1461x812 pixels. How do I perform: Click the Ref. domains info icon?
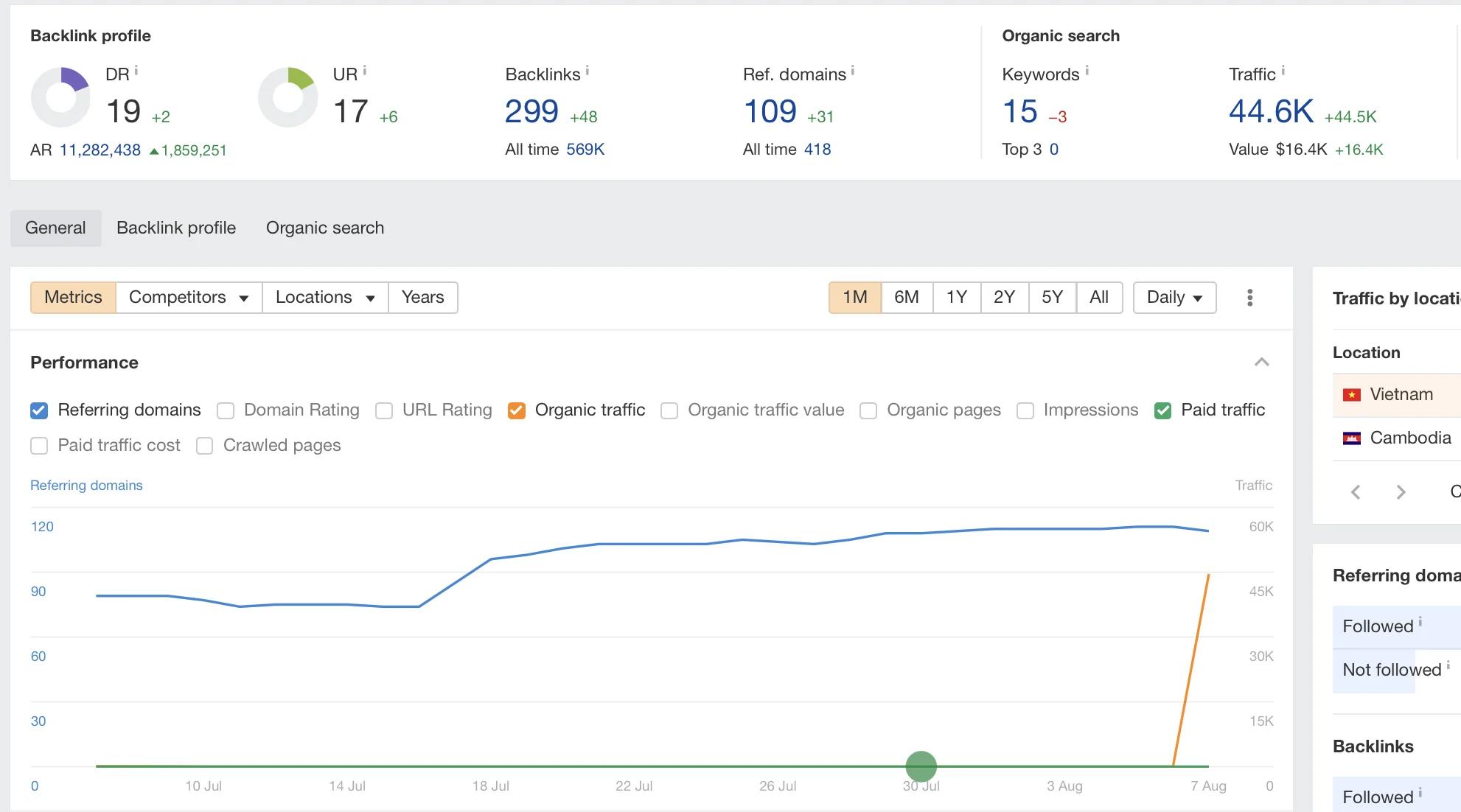(853, 71)
